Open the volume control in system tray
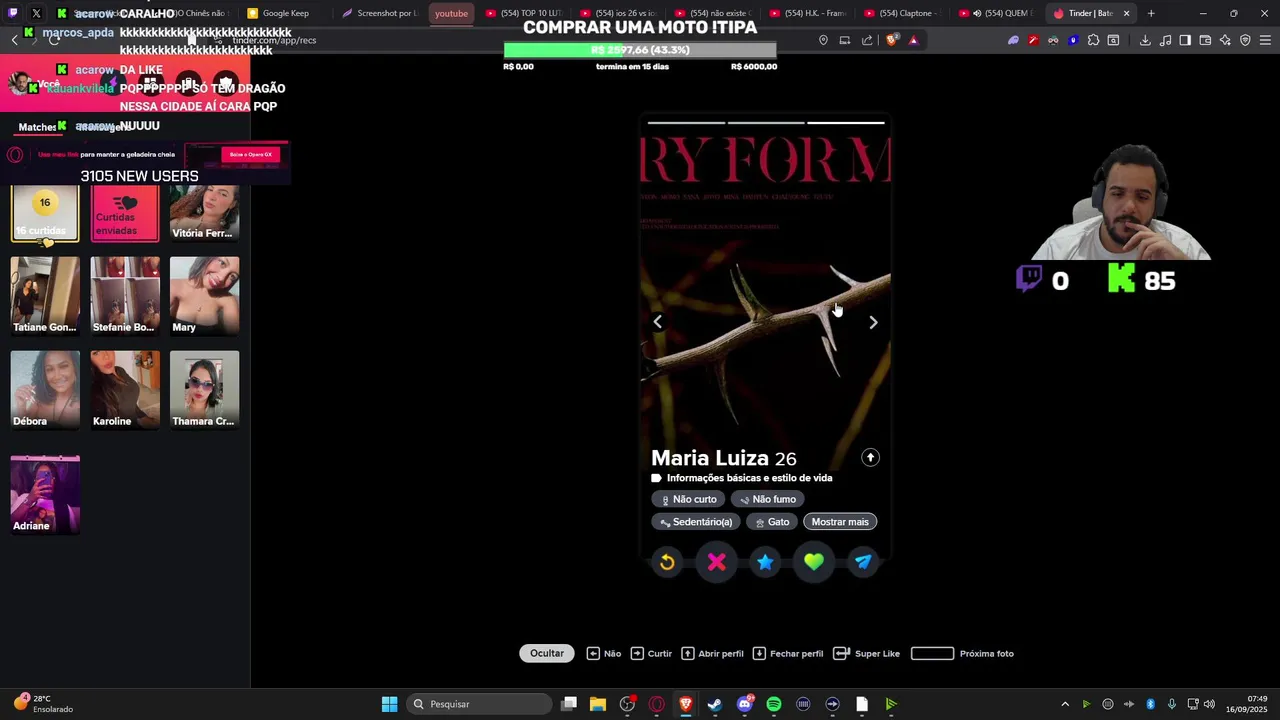 tap(1209, 704)
